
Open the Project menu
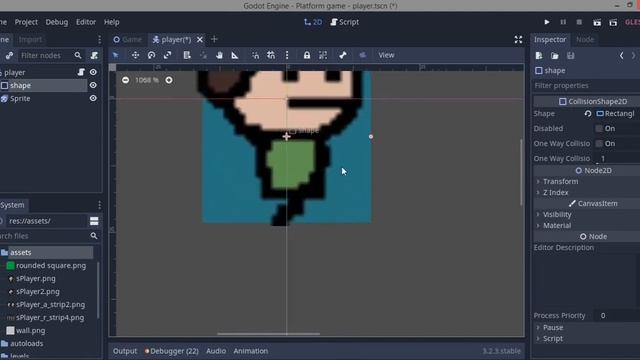[x=26, y=22]
